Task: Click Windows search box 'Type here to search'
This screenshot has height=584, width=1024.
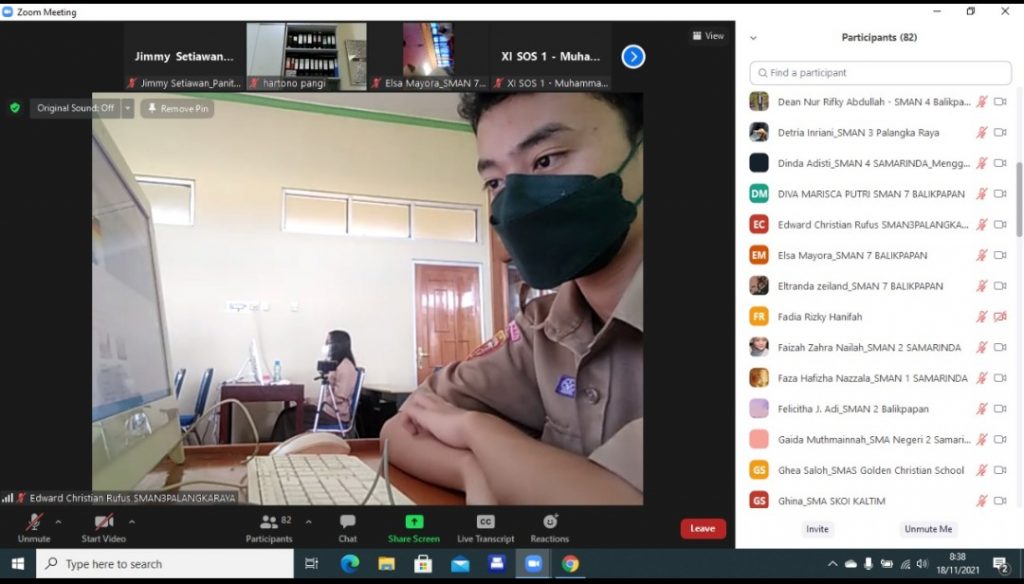Action: [165, 564]
